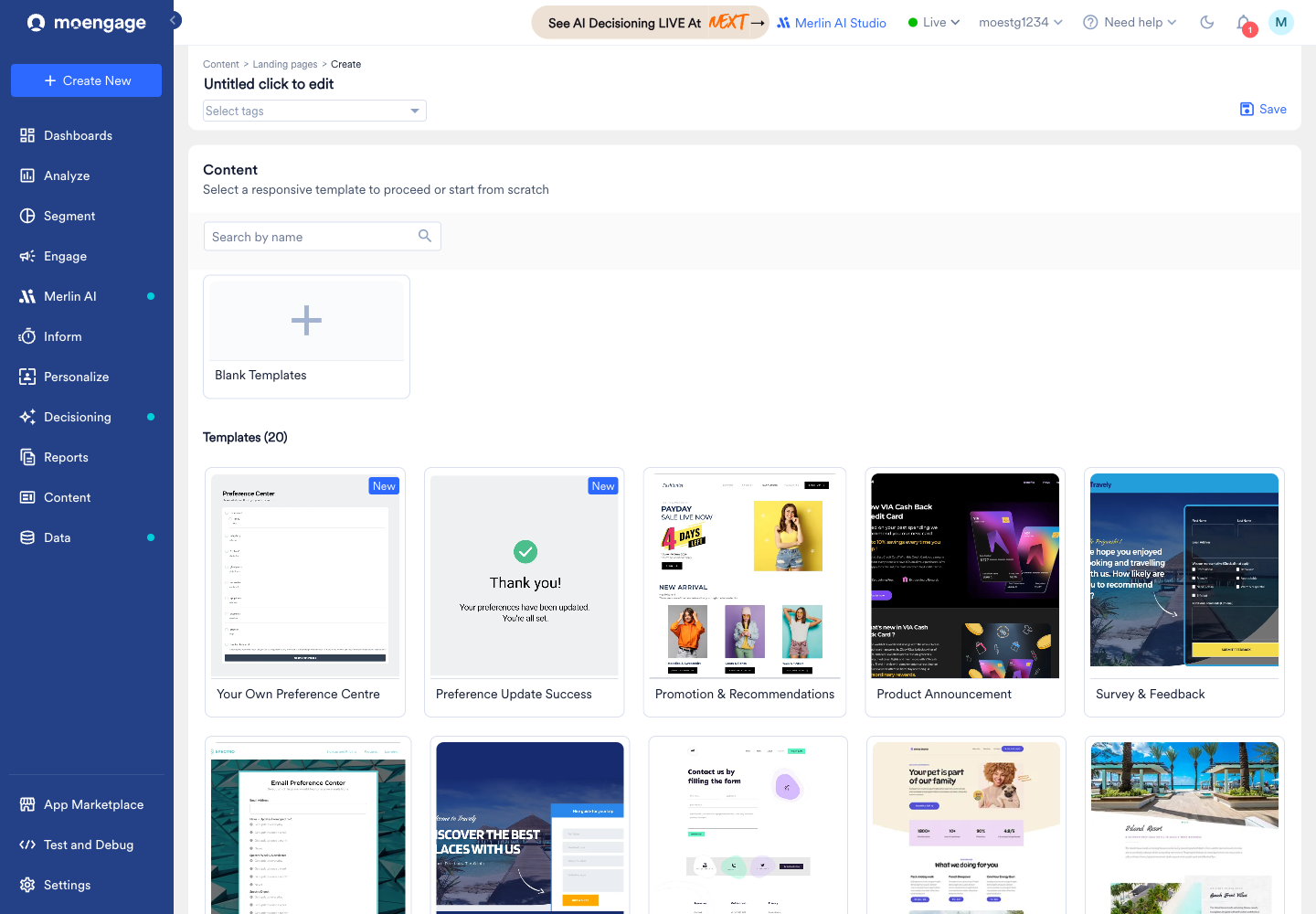The height and width of the screenshot is (914, 1316).
Task: Click the Need help question icon
Action: coord(1090,22)
